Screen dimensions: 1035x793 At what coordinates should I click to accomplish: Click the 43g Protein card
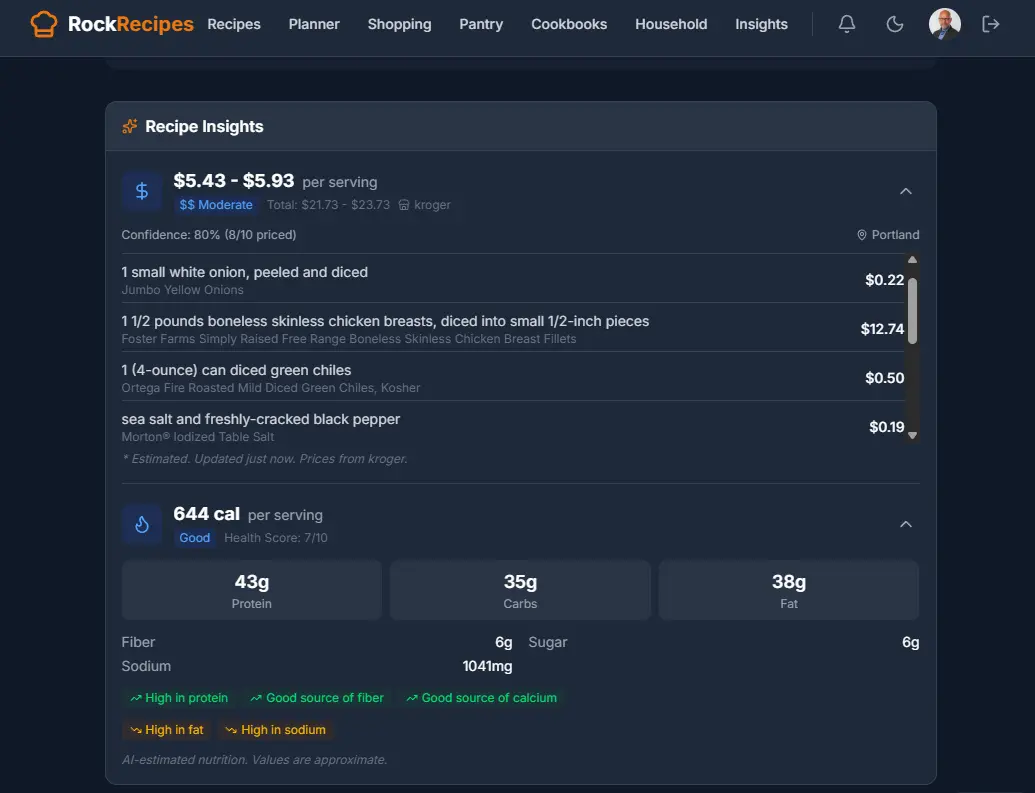click(x=251, y=590)
